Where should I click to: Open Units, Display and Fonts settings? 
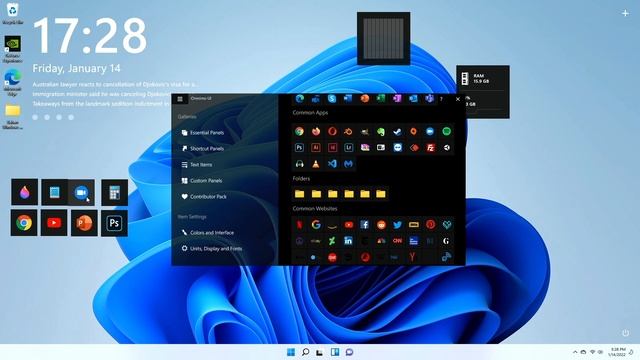click(x=211, y=248)
